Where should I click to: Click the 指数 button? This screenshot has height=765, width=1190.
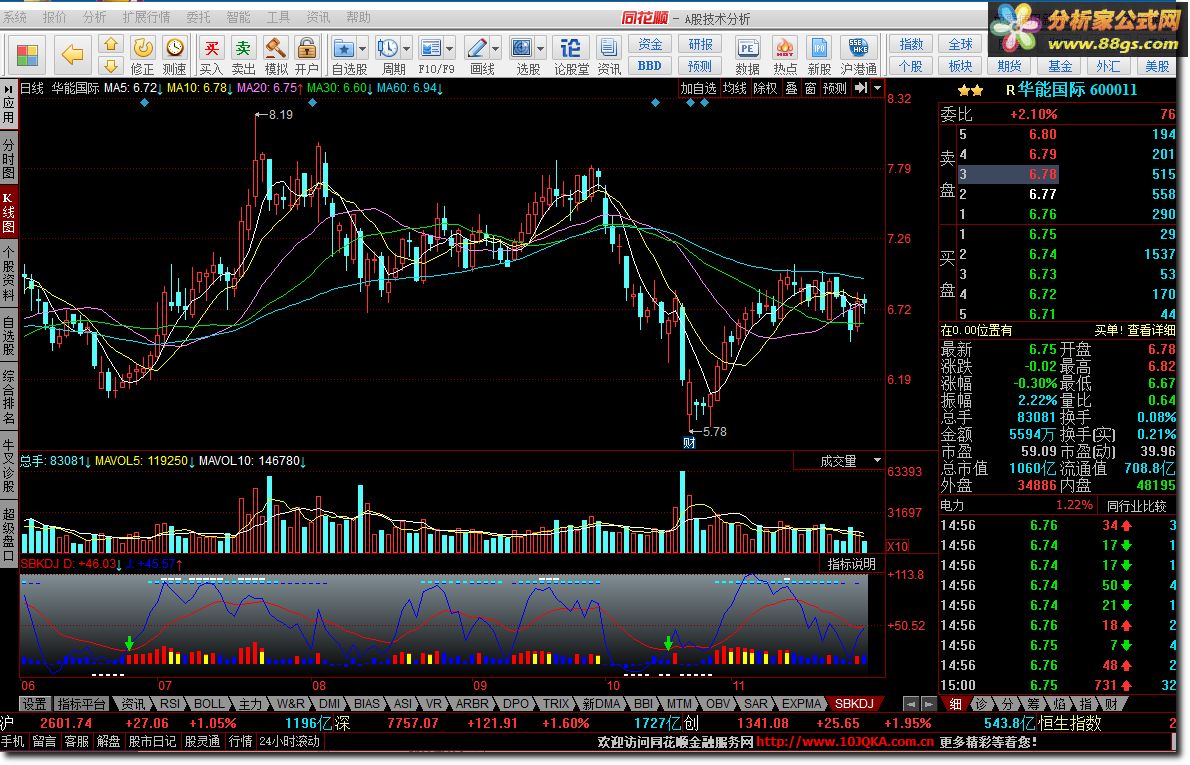(911, 44)
